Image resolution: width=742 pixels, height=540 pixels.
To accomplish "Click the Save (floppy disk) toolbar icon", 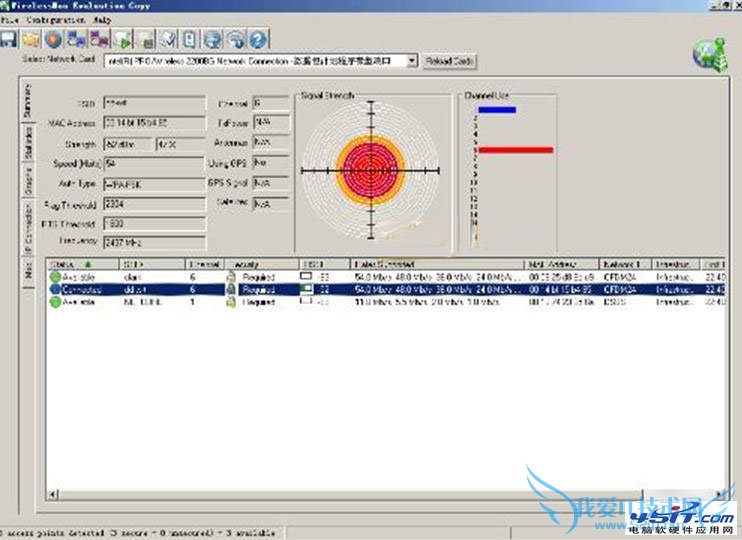I will 9,40.
